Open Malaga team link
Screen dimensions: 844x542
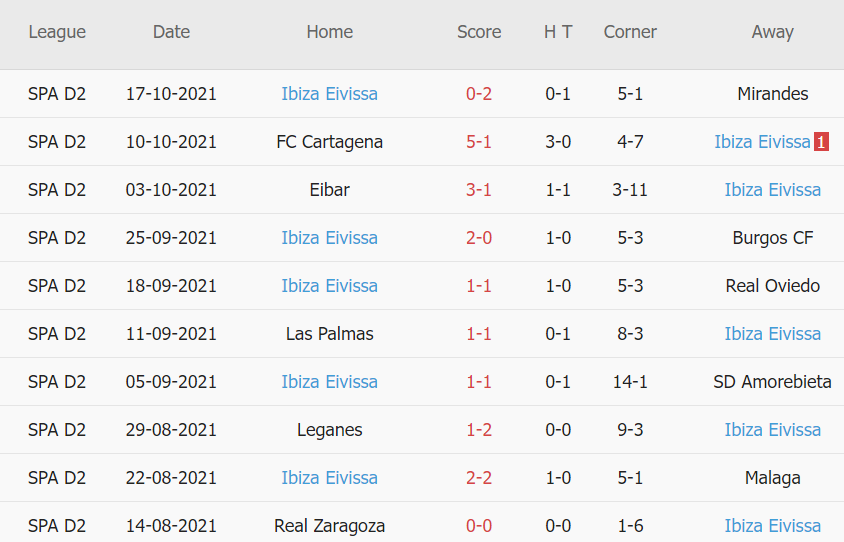(772, 478)
